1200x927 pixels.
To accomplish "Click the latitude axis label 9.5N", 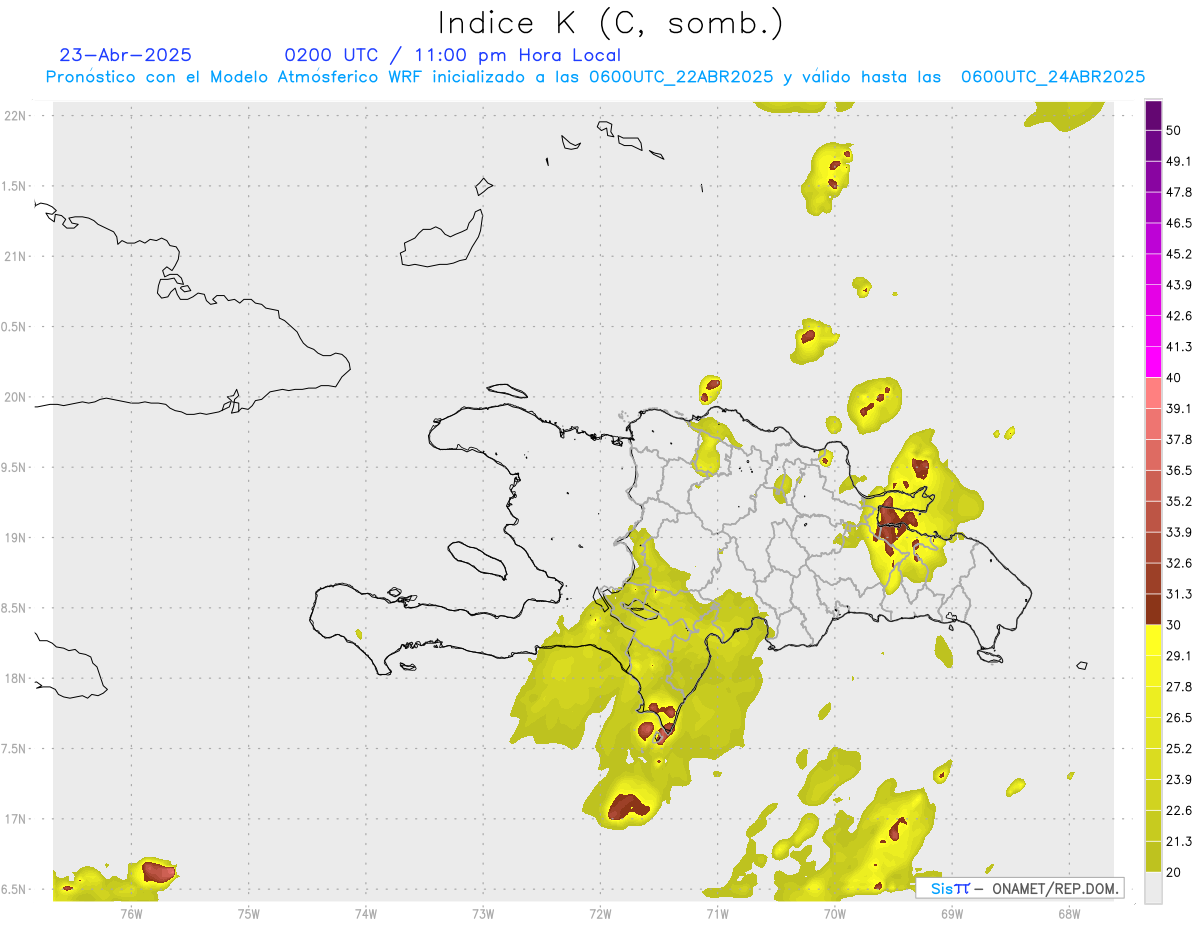I will point(15,468).
